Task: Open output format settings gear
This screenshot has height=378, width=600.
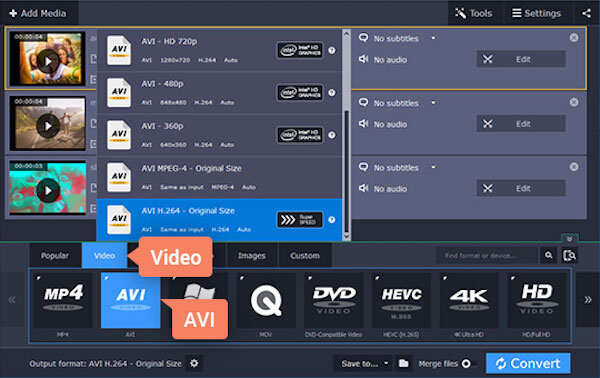Action: (x=194, y=363)
